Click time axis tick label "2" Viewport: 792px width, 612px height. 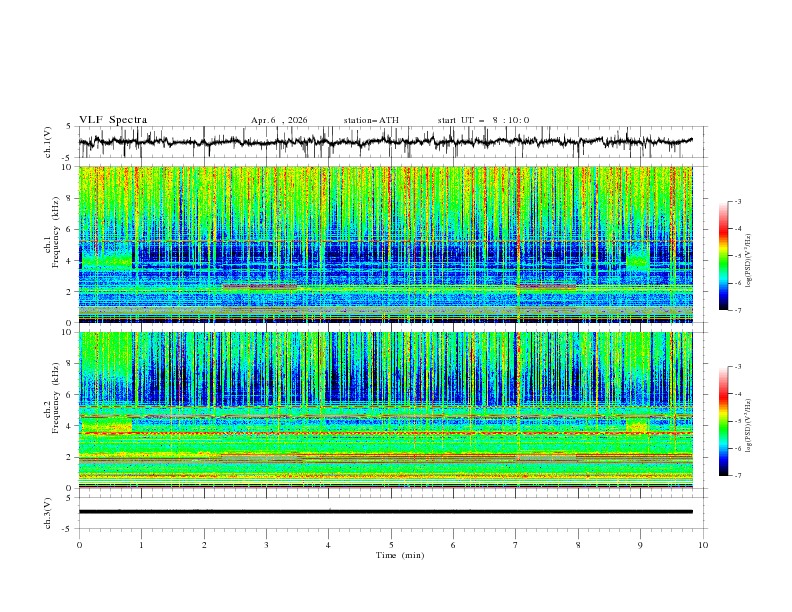pos(204,545)
